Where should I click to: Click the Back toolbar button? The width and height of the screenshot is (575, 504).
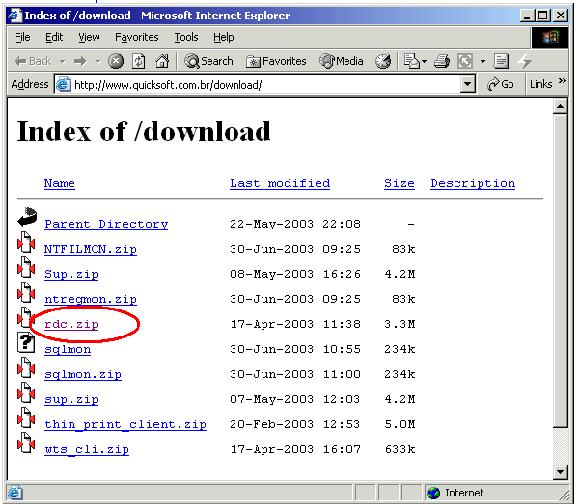(33, 61)
